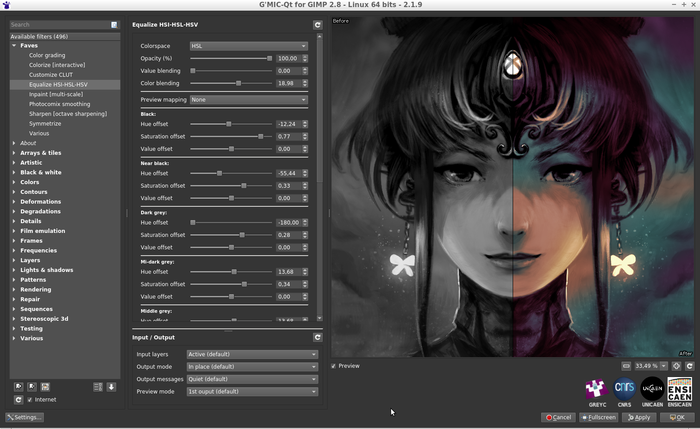This screenshot has height=429, width=700.
Task: Disable the Internet checkbox
Action: pyautogui.click(x=30, y=399)
